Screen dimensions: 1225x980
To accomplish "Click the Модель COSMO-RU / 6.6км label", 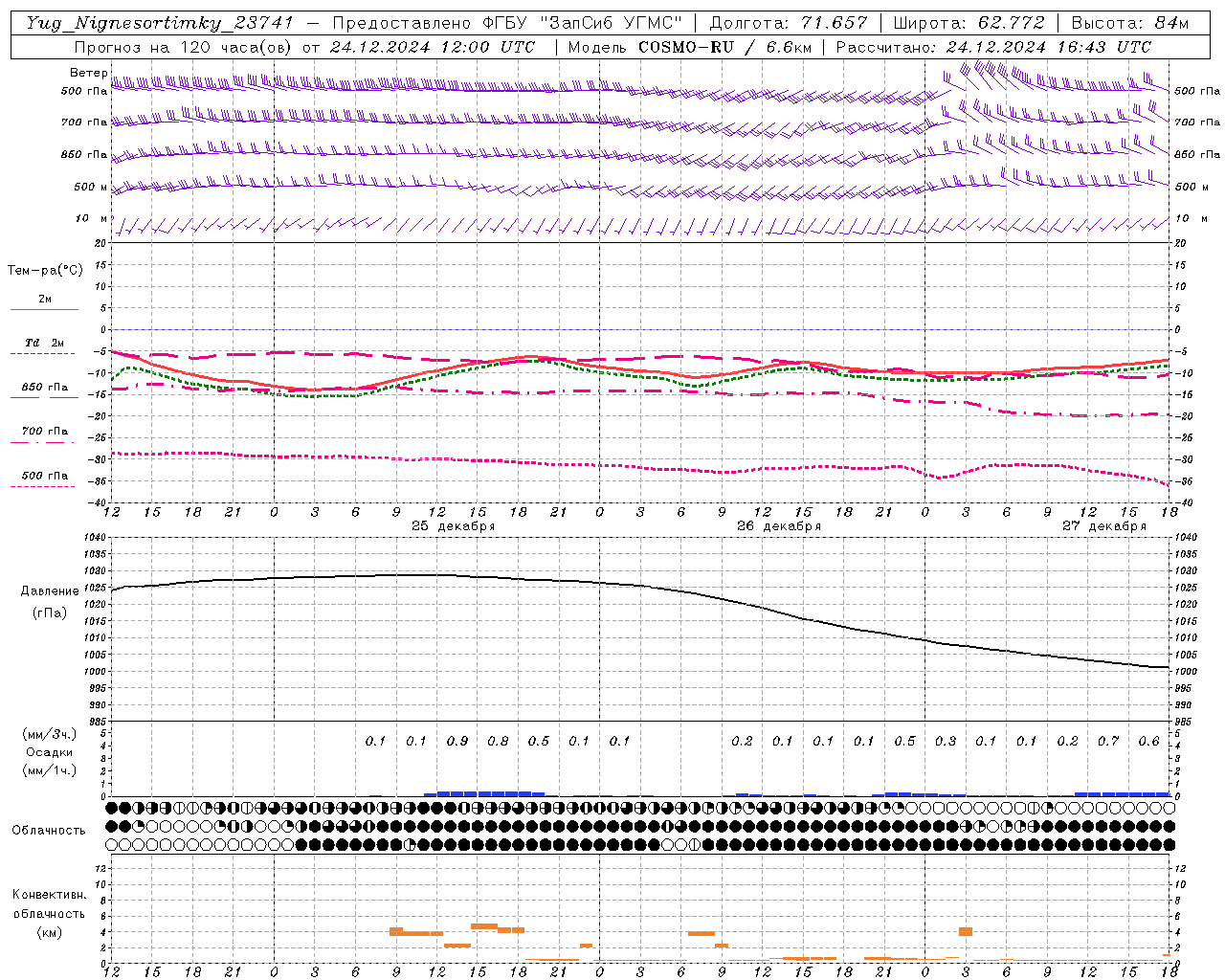I will pos(690,47).
